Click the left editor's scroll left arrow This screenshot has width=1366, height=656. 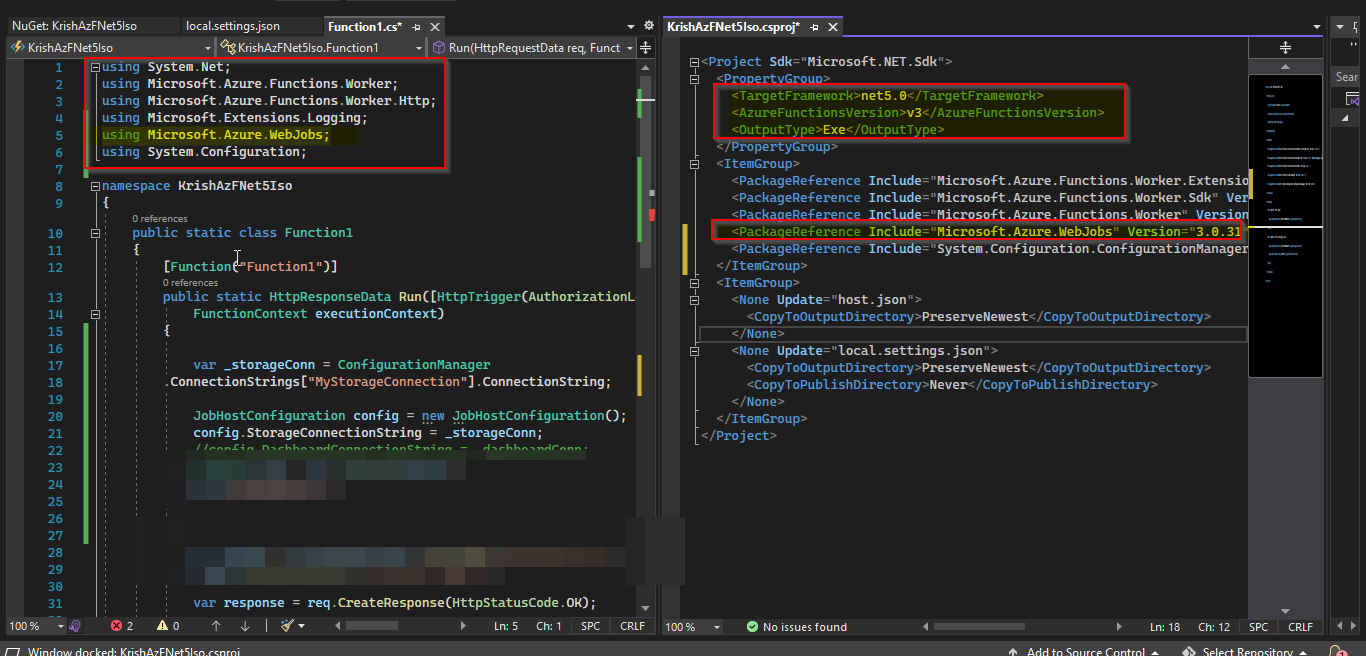[336, 627]
